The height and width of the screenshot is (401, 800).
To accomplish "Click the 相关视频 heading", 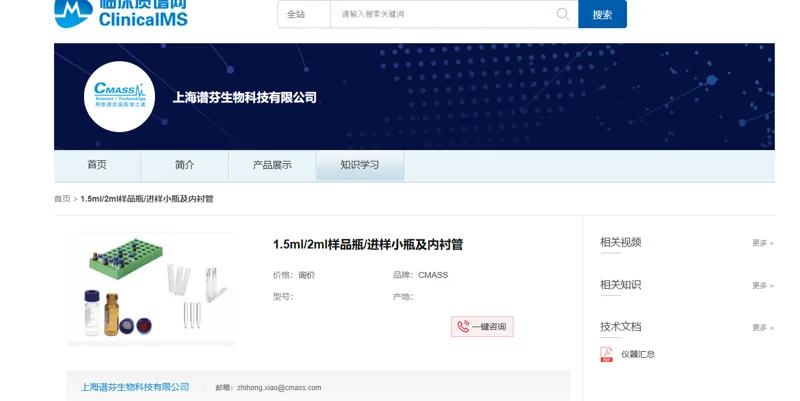I will 620,242.
